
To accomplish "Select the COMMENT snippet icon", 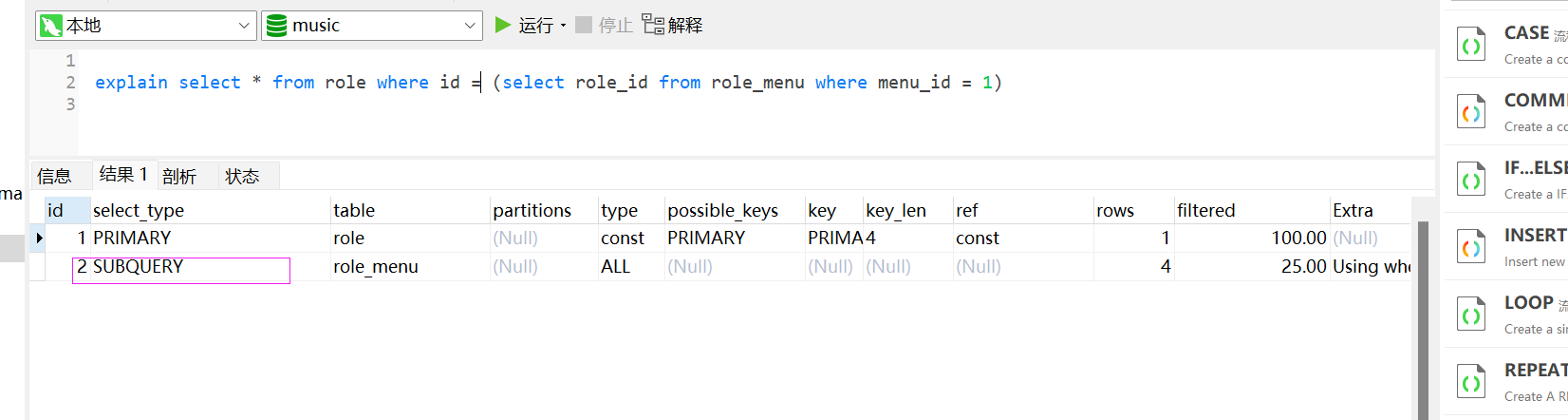I will [x=1471, y=112].
